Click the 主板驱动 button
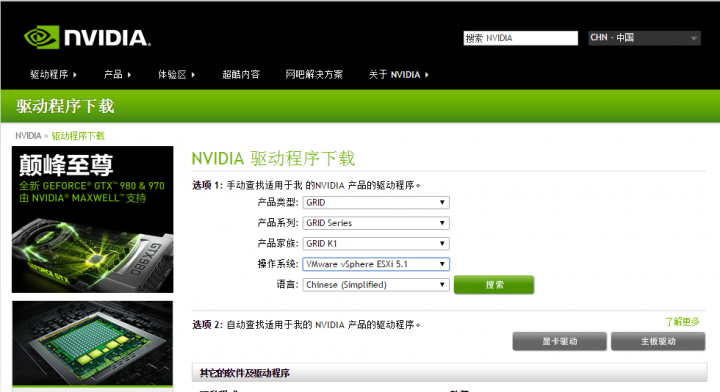The image size is (720, 392). (x=658, y=342)
